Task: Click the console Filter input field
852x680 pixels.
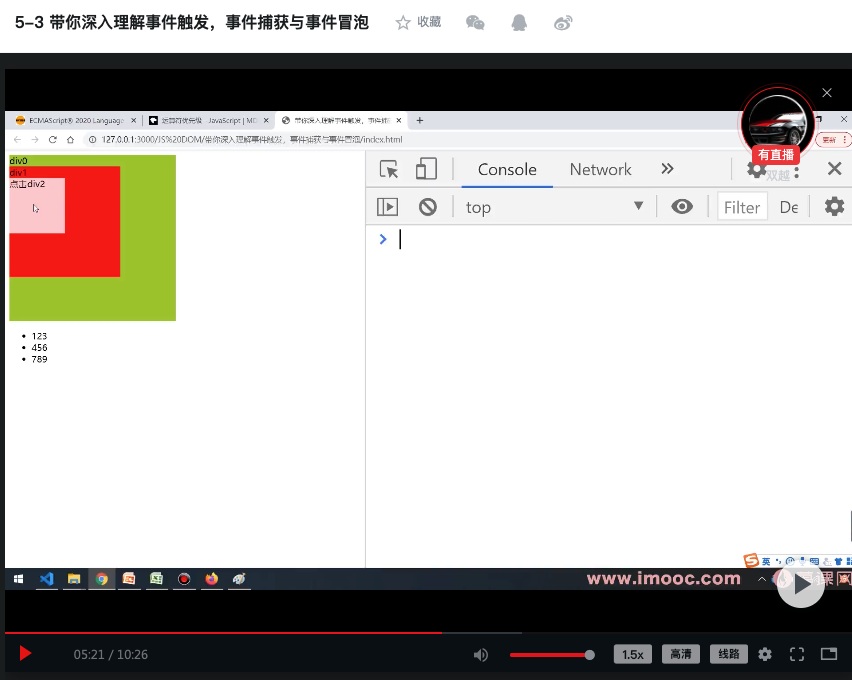Action: (742, 206)
